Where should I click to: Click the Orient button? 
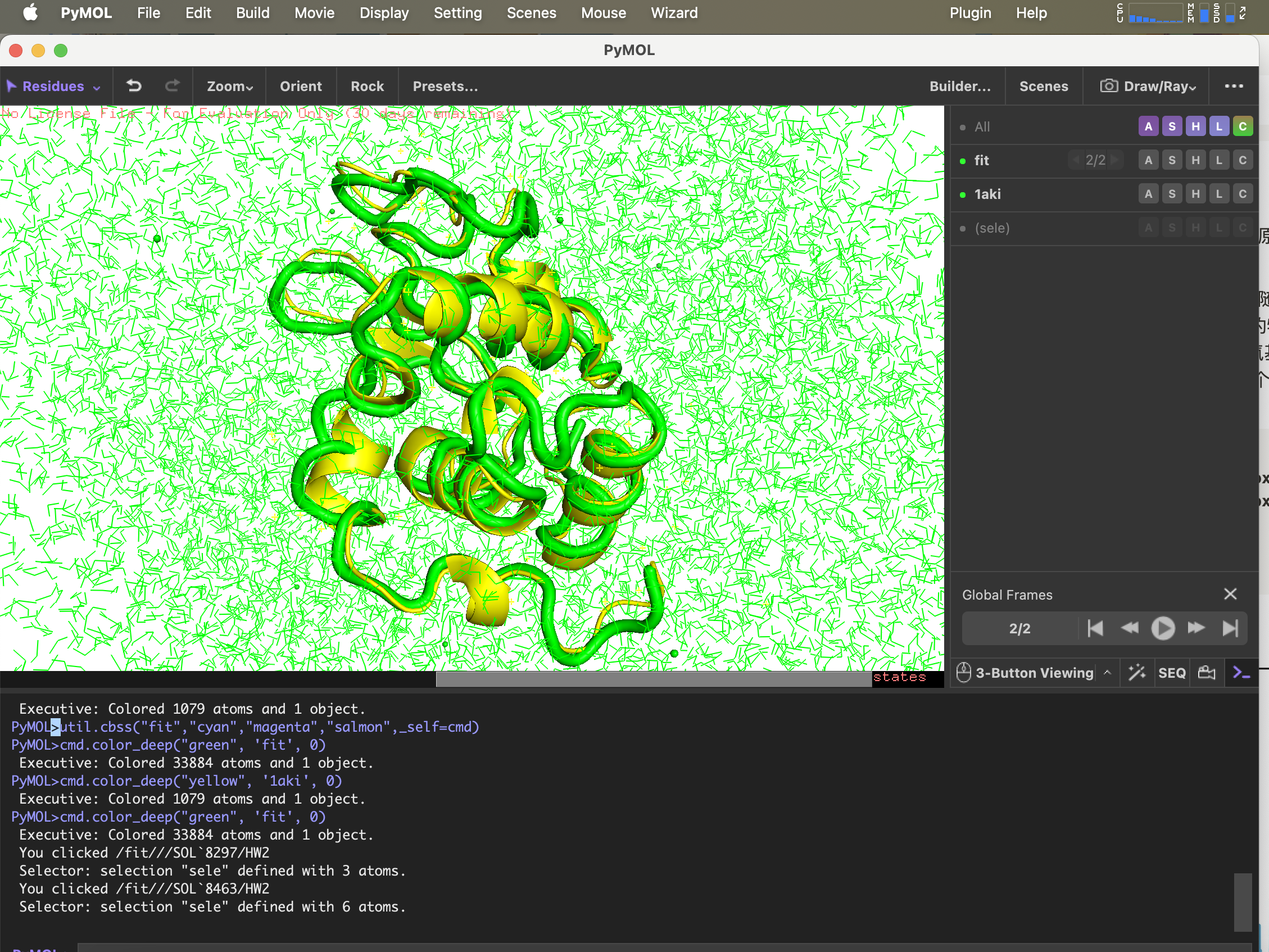(x=301, y=86)
